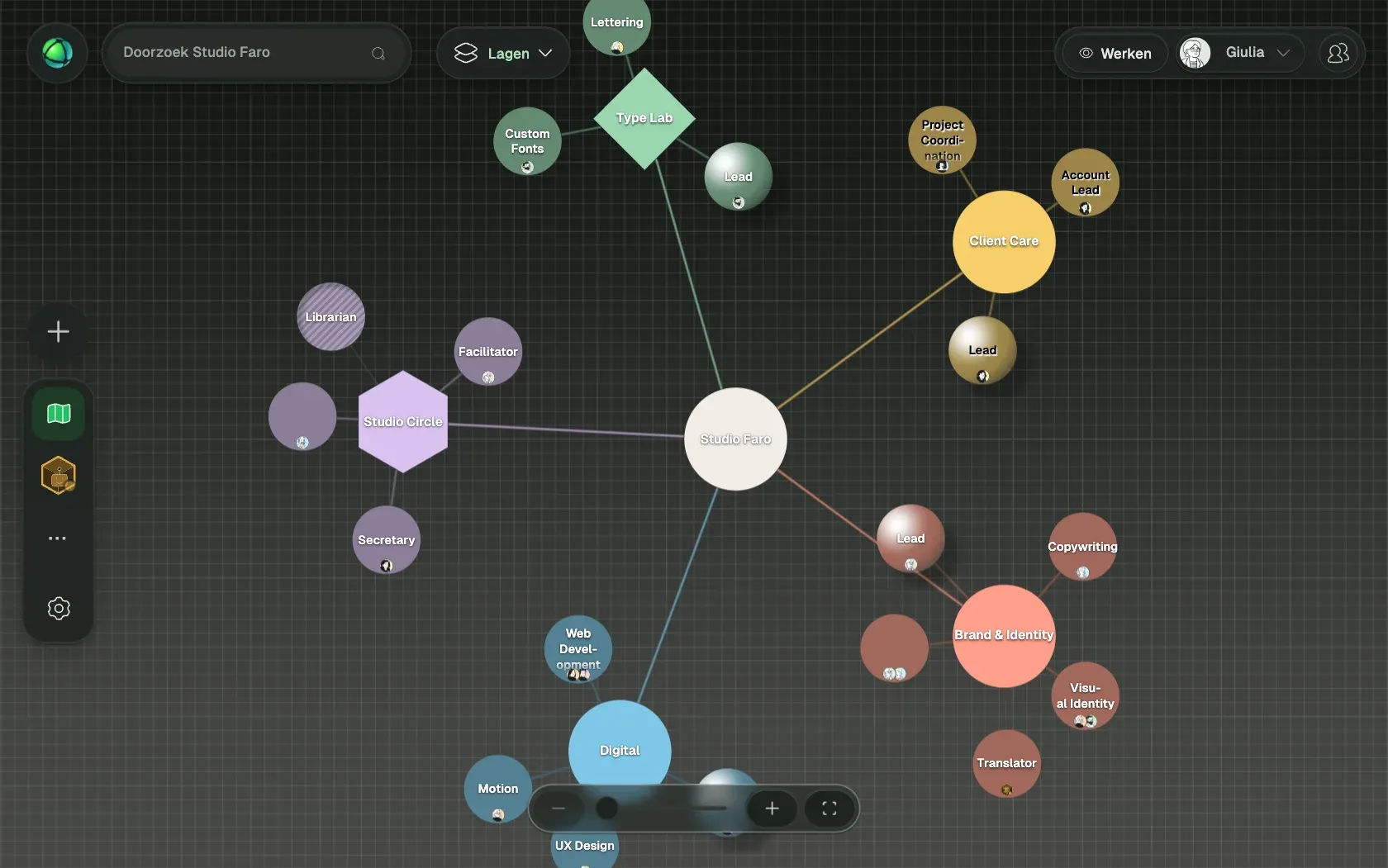Open the golden hexagon package icon
Viewport: 1388px width, 868px height.
[x=59, y=476]
